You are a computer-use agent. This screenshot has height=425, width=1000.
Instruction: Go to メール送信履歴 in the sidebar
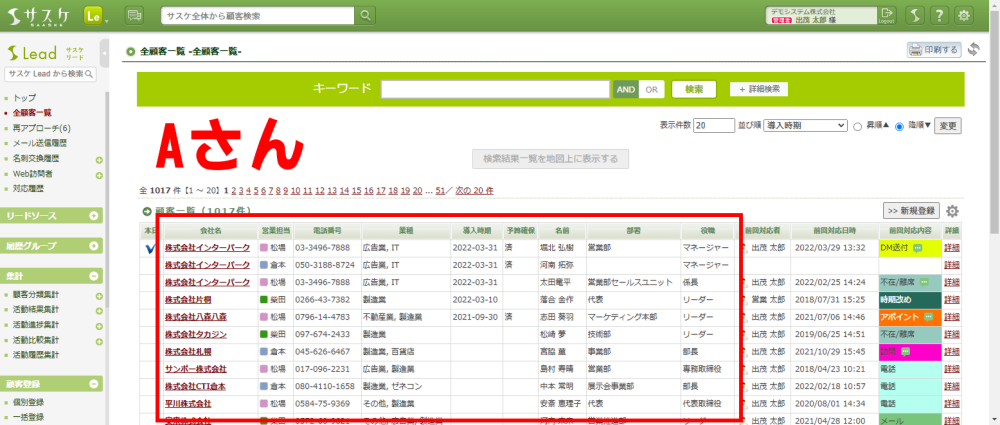tap(41, 143)
